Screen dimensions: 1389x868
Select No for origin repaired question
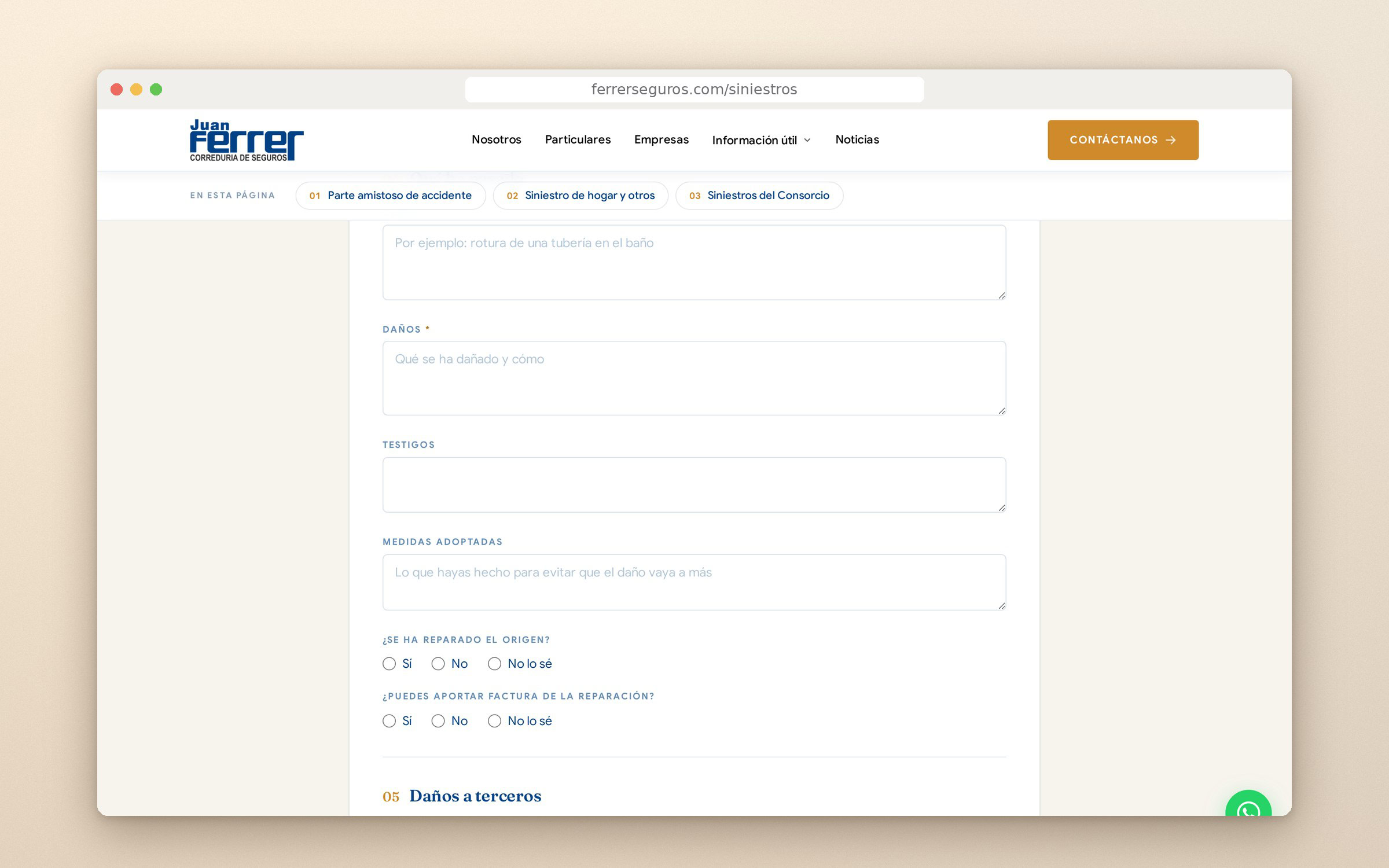click(x=438, y=664)
